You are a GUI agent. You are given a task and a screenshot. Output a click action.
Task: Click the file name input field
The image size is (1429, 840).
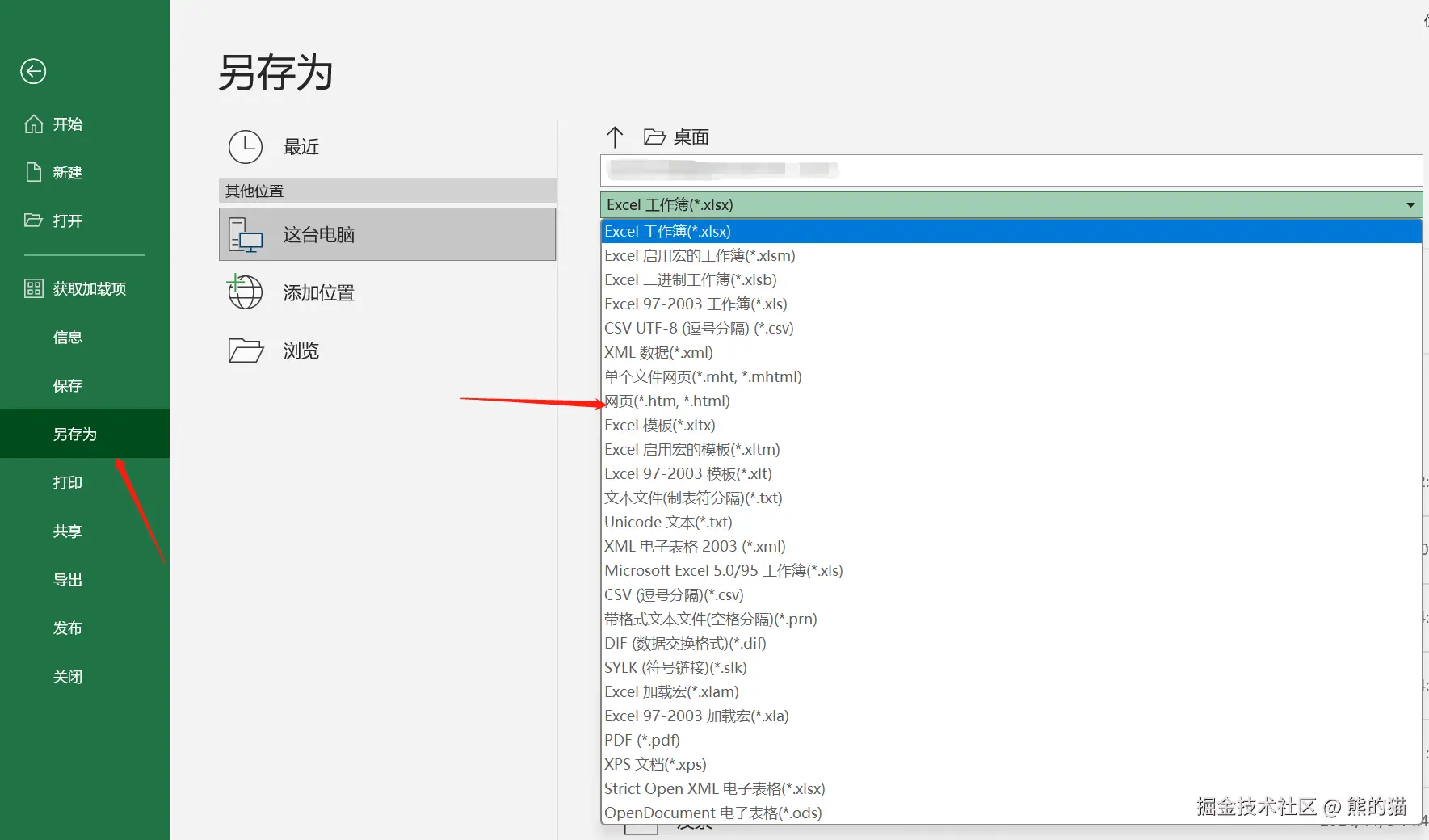1011,170
